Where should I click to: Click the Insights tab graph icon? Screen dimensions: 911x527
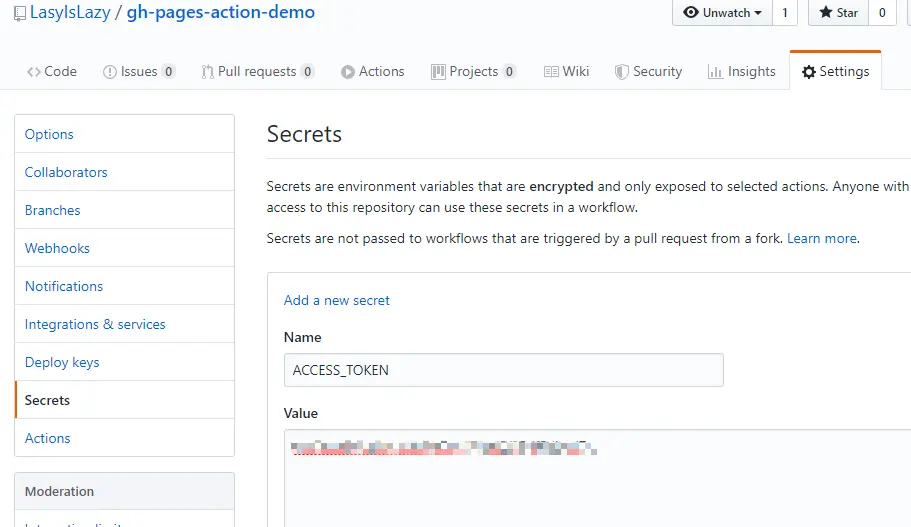point(715,72)
